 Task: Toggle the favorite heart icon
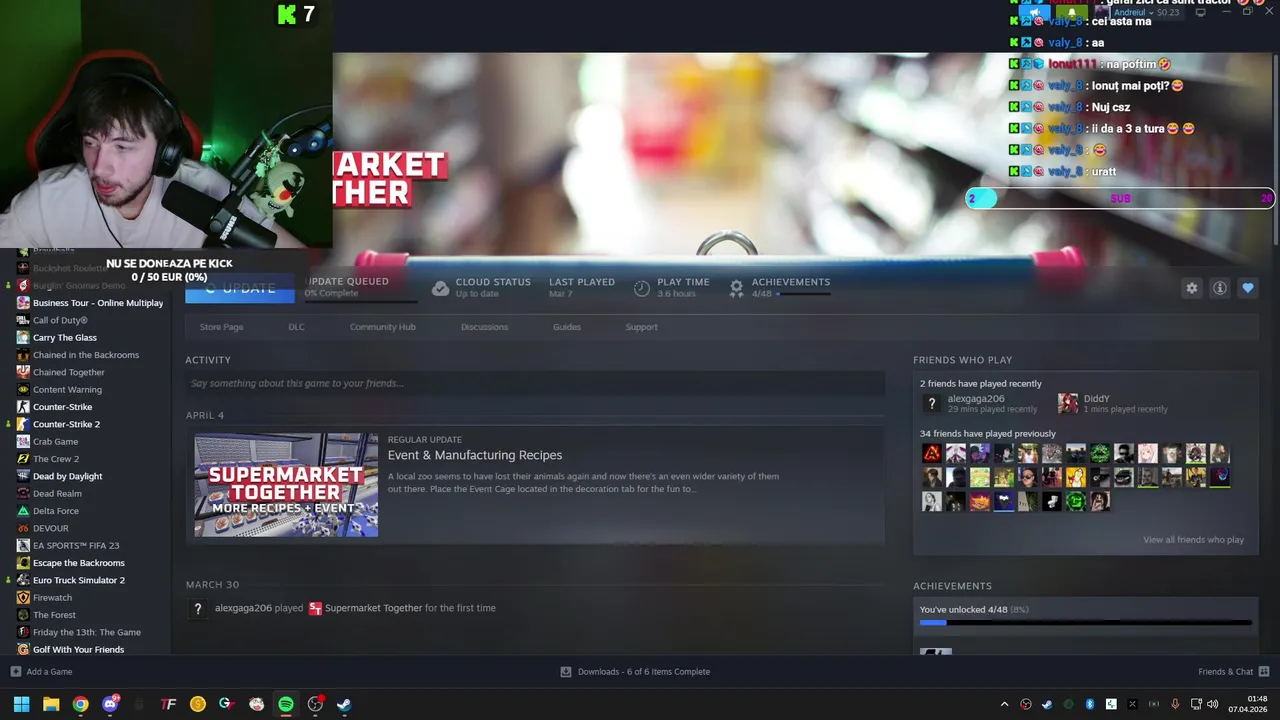point(1247,288)
